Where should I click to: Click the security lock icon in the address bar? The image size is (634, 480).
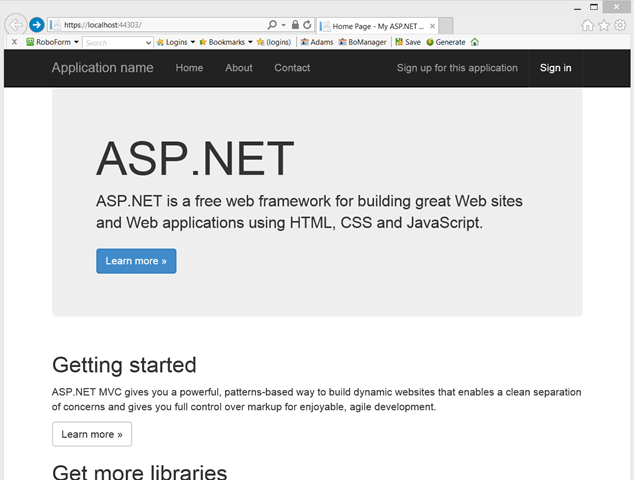point(295,25)
